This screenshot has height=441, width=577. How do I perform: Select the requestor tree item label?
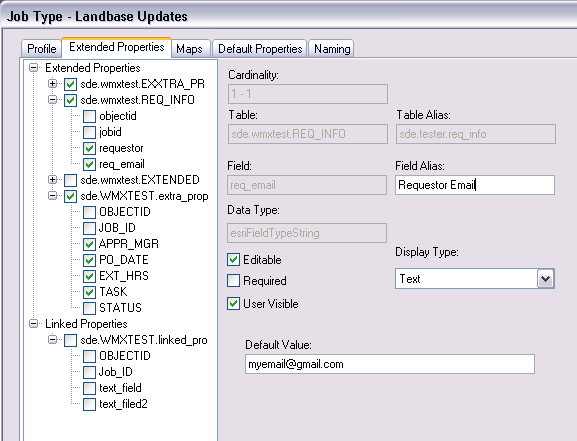(x=121, y=148)
